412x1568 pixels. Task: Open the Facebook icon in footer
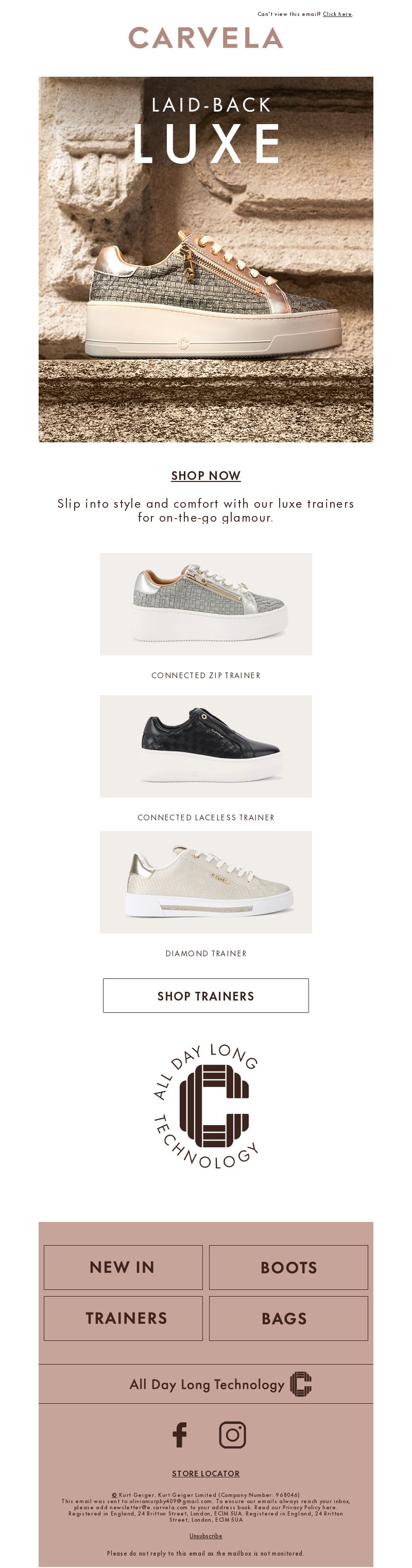tap(180, 1435)
